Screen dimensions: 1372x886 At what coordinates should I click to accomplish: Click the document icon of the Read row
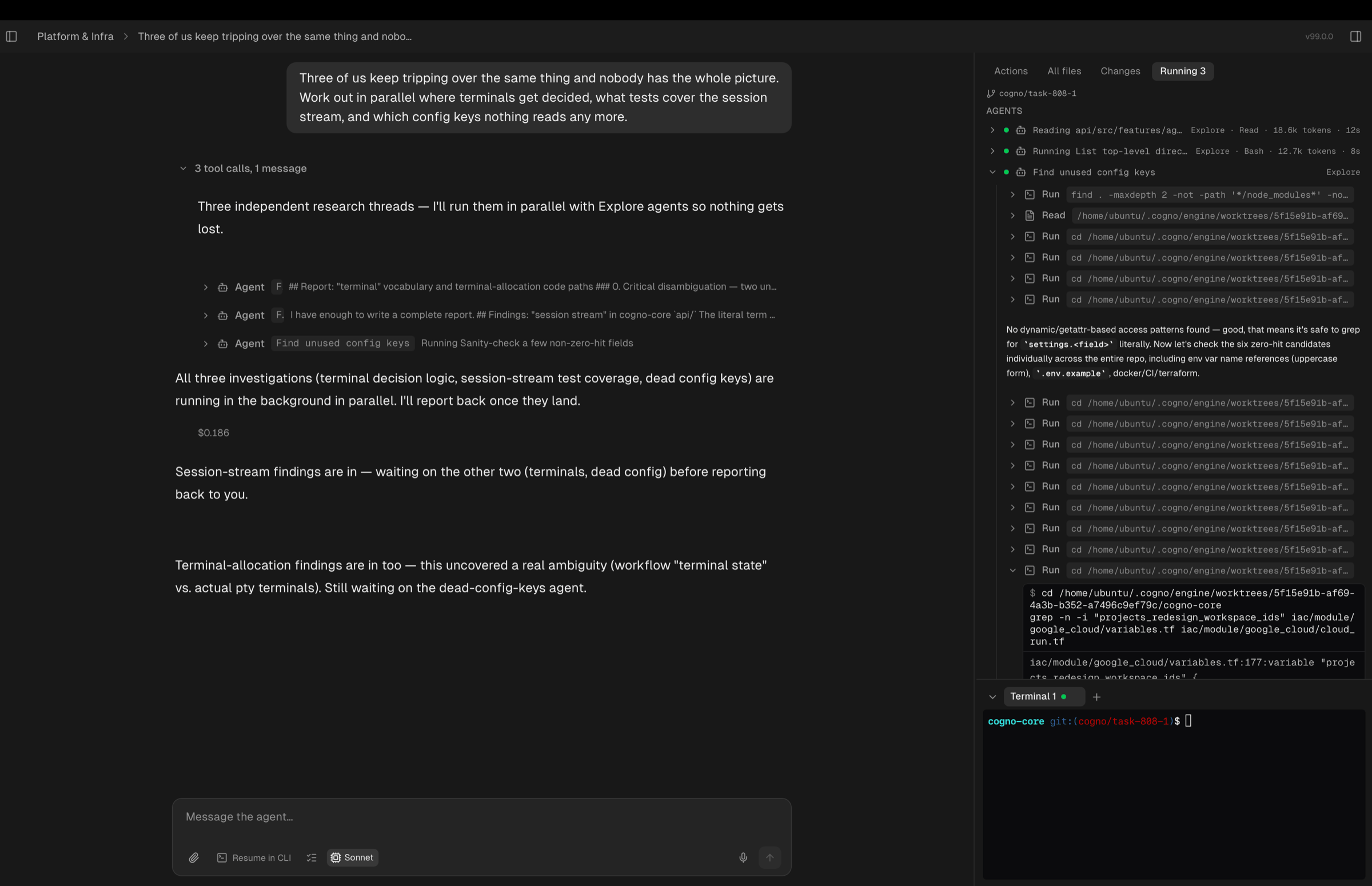(x=1030, y=215)
